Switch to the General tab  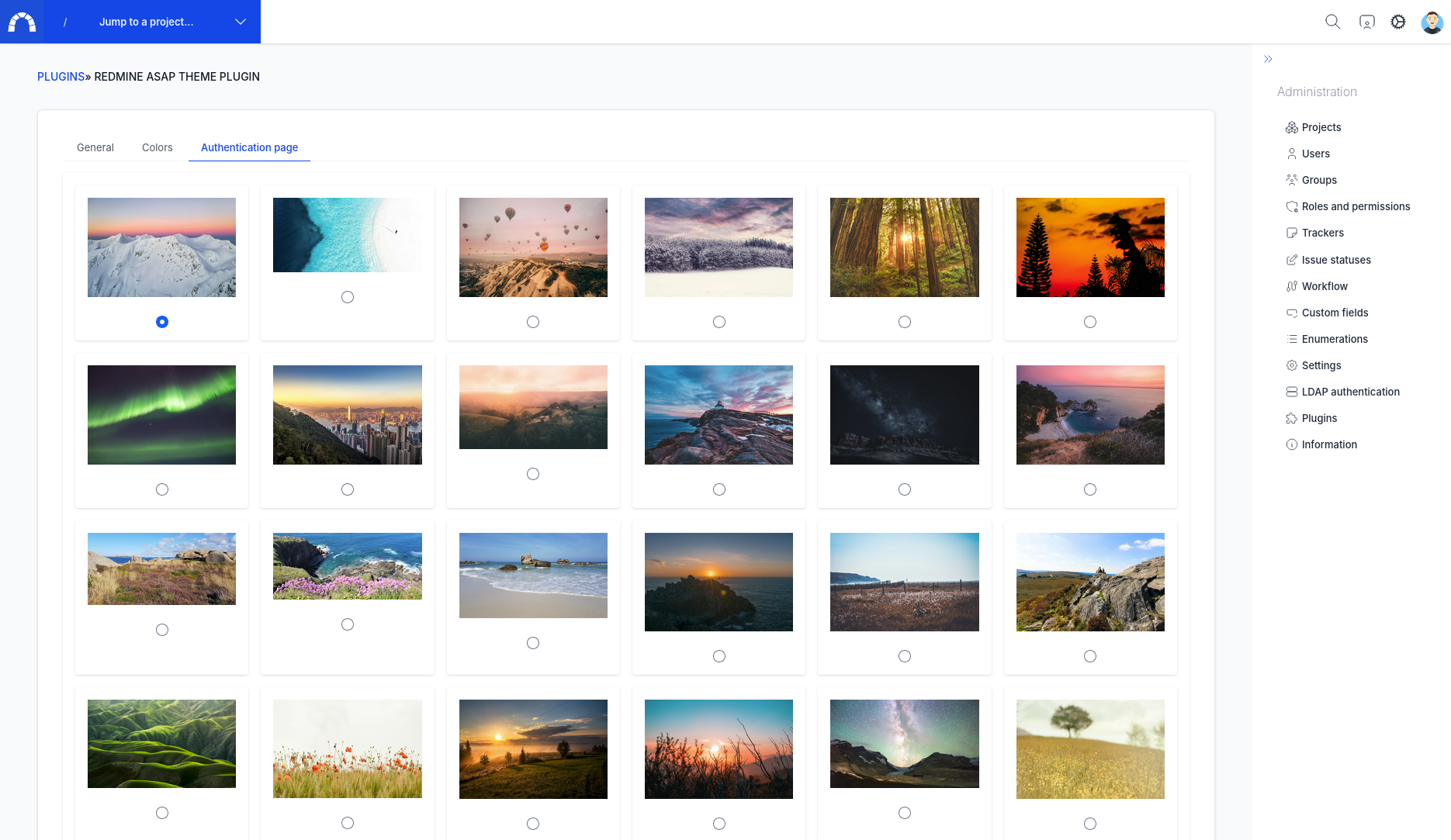coord(95,147)
